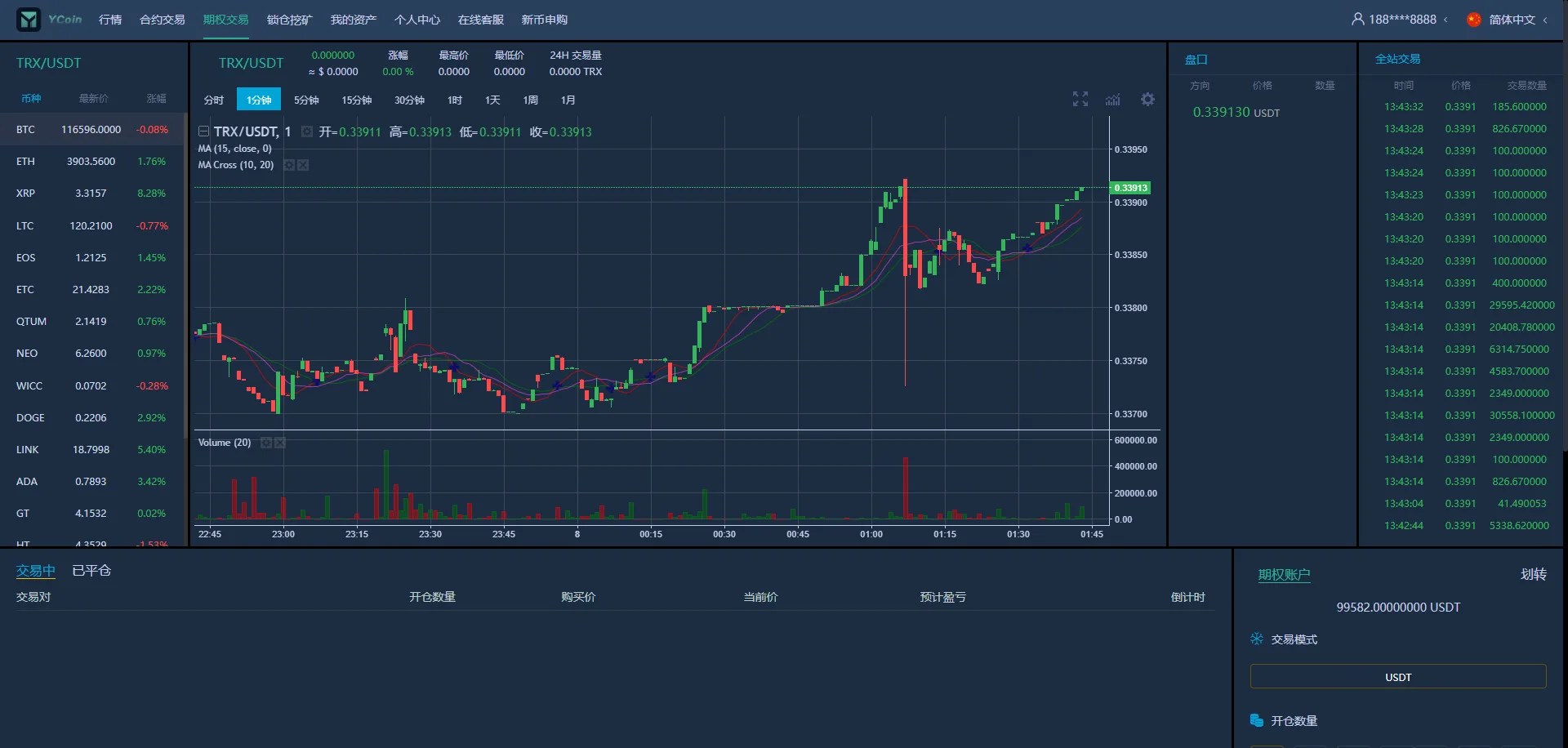Screen dimensions: 1568x748
Task: Open MA Cross indicator settings gear
Action: click(x=289, y=165)
